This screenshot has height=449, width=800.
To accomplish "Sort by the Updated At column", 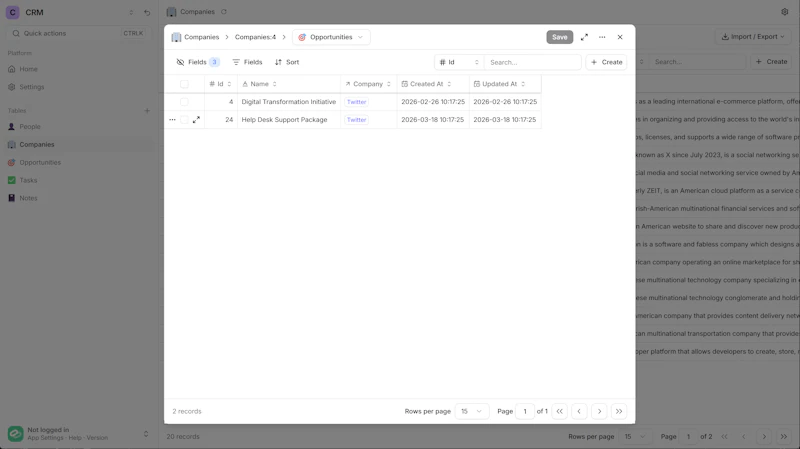I will [x=505, y=84].
